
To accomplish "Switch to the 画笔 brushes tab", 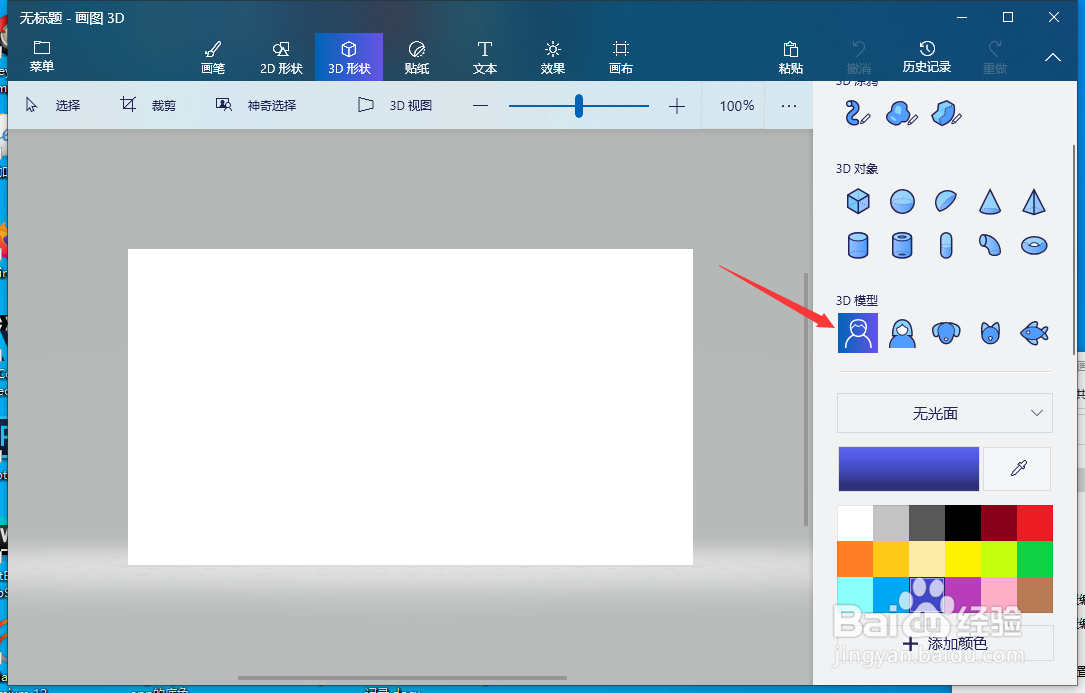I will [x=213, y=57].
